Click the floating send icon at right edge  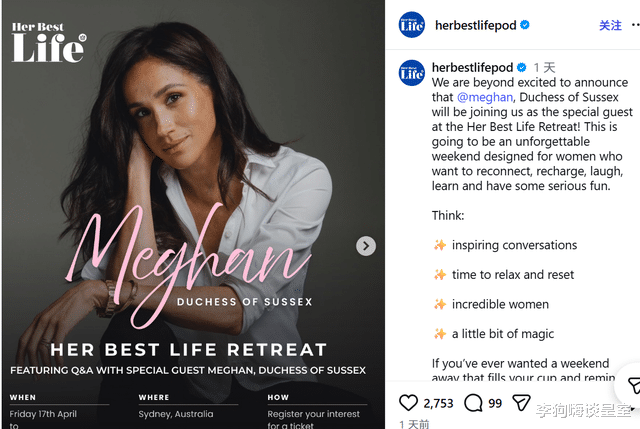point(632,386)
